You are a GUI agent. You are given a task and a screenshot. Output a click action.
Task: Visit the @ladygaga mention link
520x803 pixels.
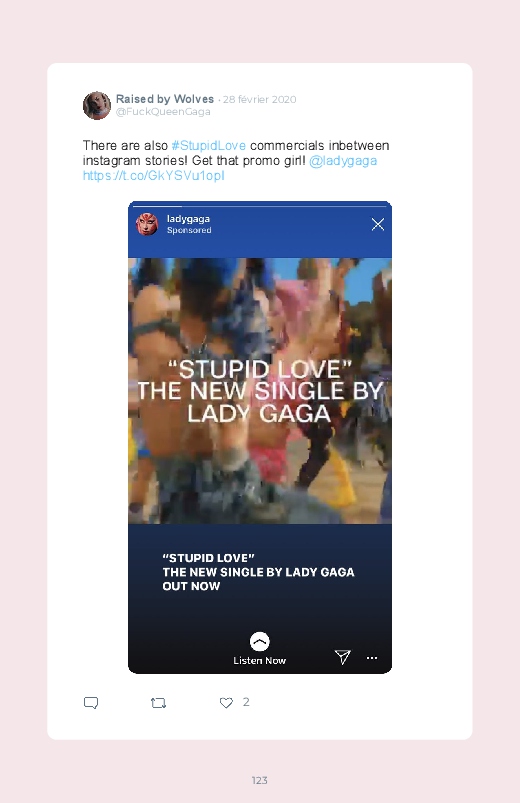coord(343,161)
